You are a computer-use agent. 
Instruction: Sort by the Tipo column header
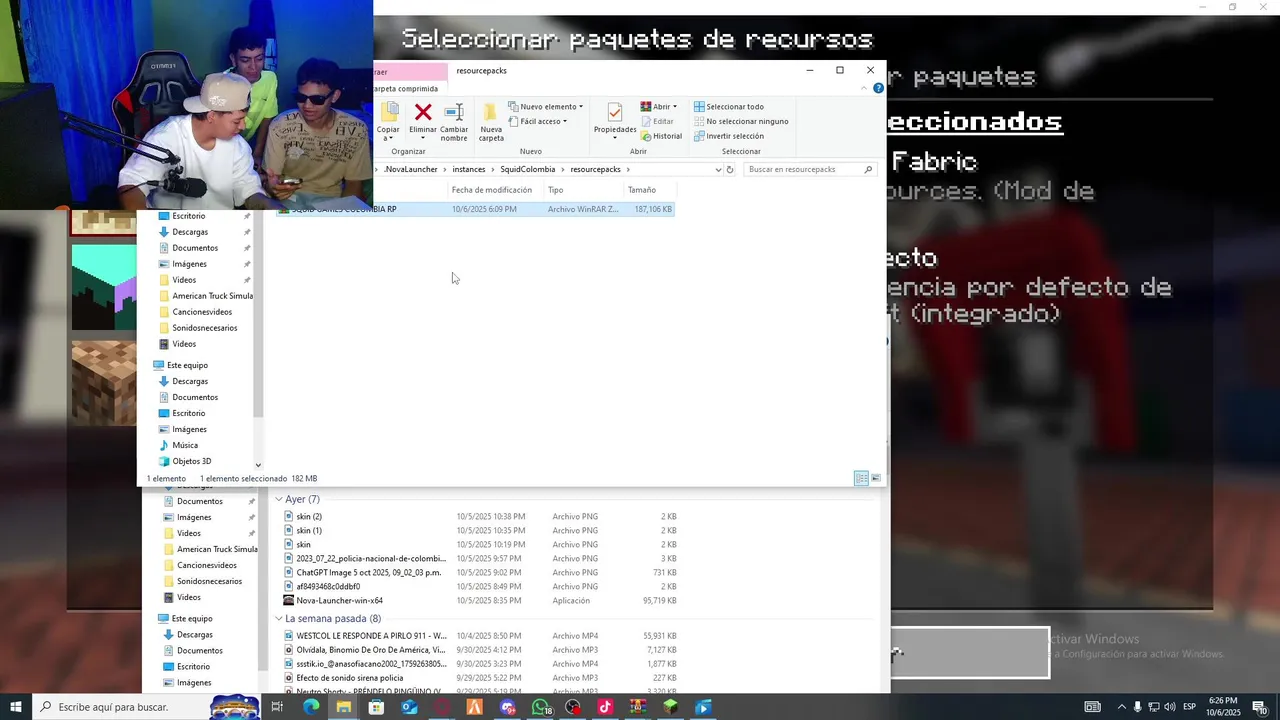(584, 190)
